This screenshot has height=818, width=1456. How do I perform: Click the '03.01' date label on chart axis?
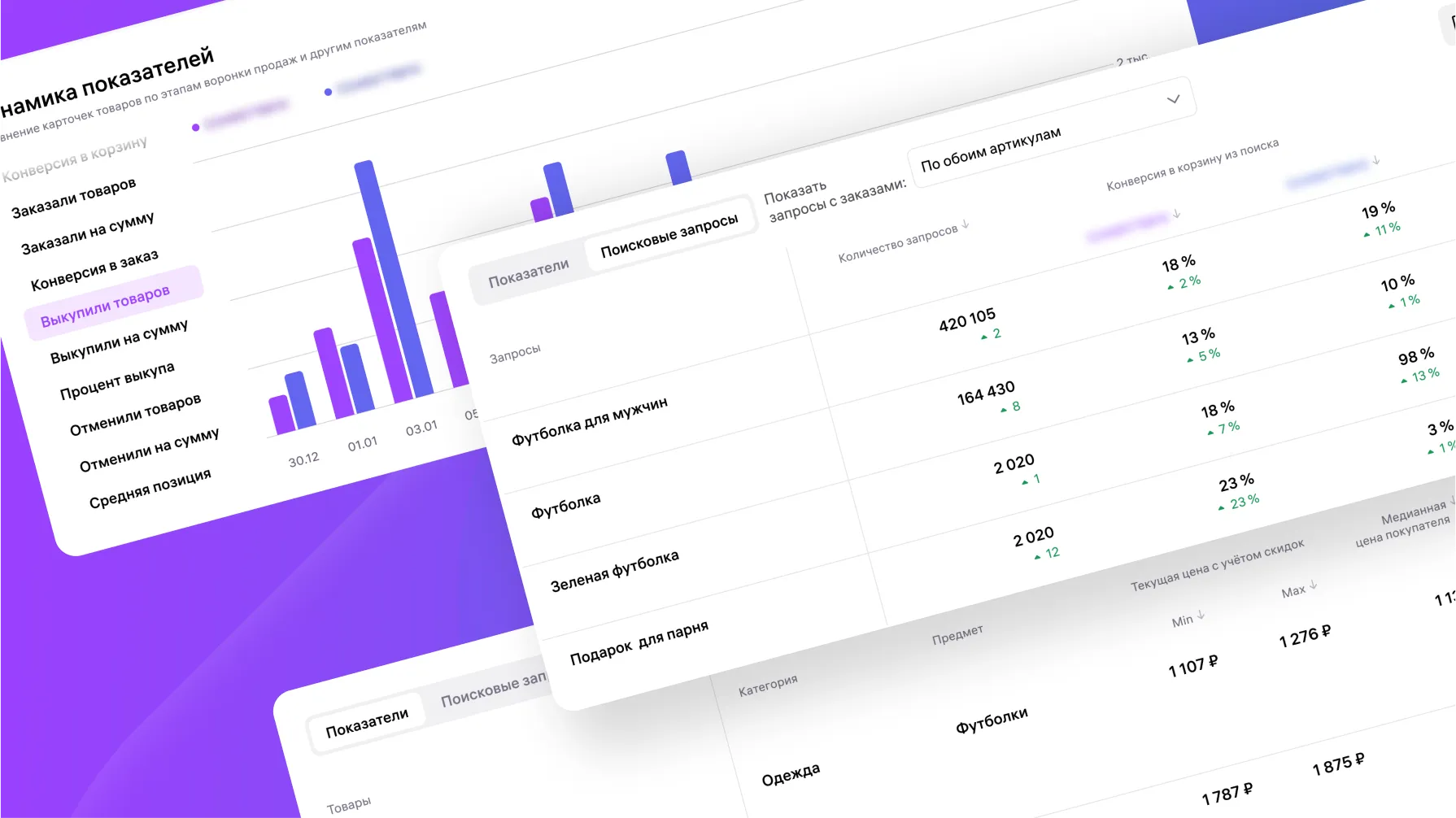pyautogui.click(x=421, y=428)
